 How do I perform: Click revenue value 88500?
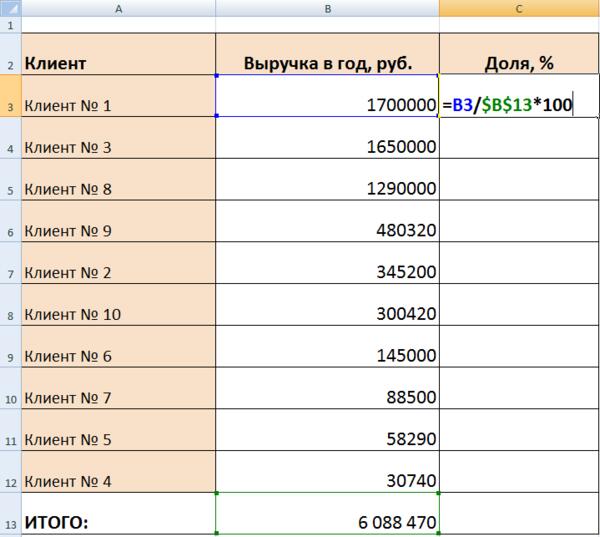click(328, 388)
